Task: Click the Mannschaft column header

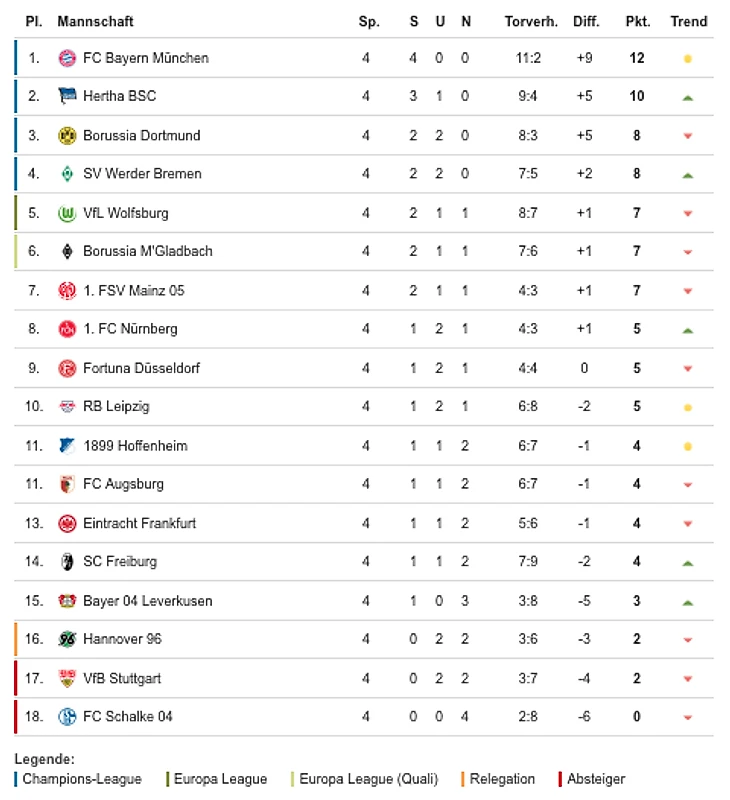Action: point(95,21)
